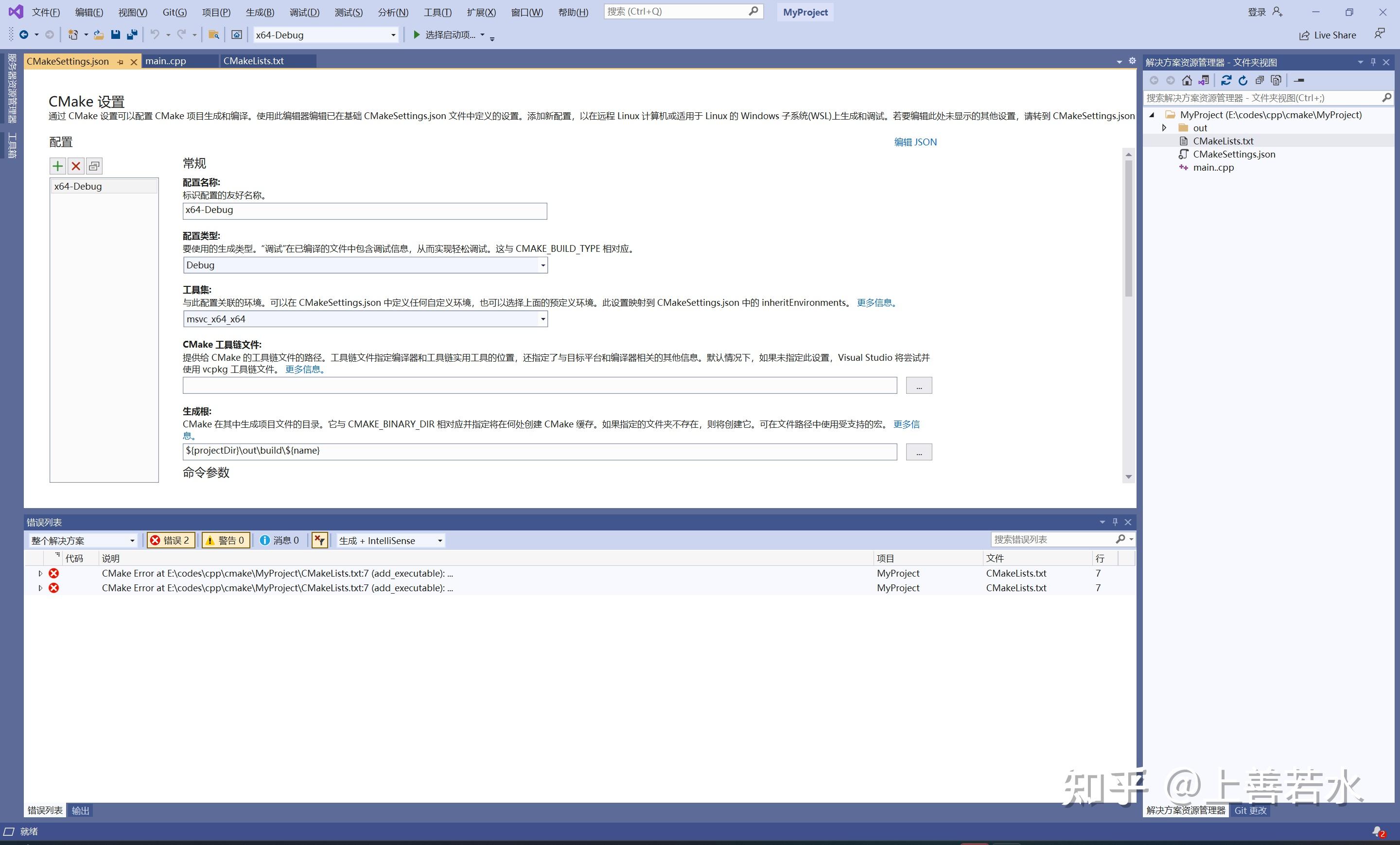Click the 更多信息 link under toolset section
This screenshot has height=845, width=1400.
[x=875, y=302]
